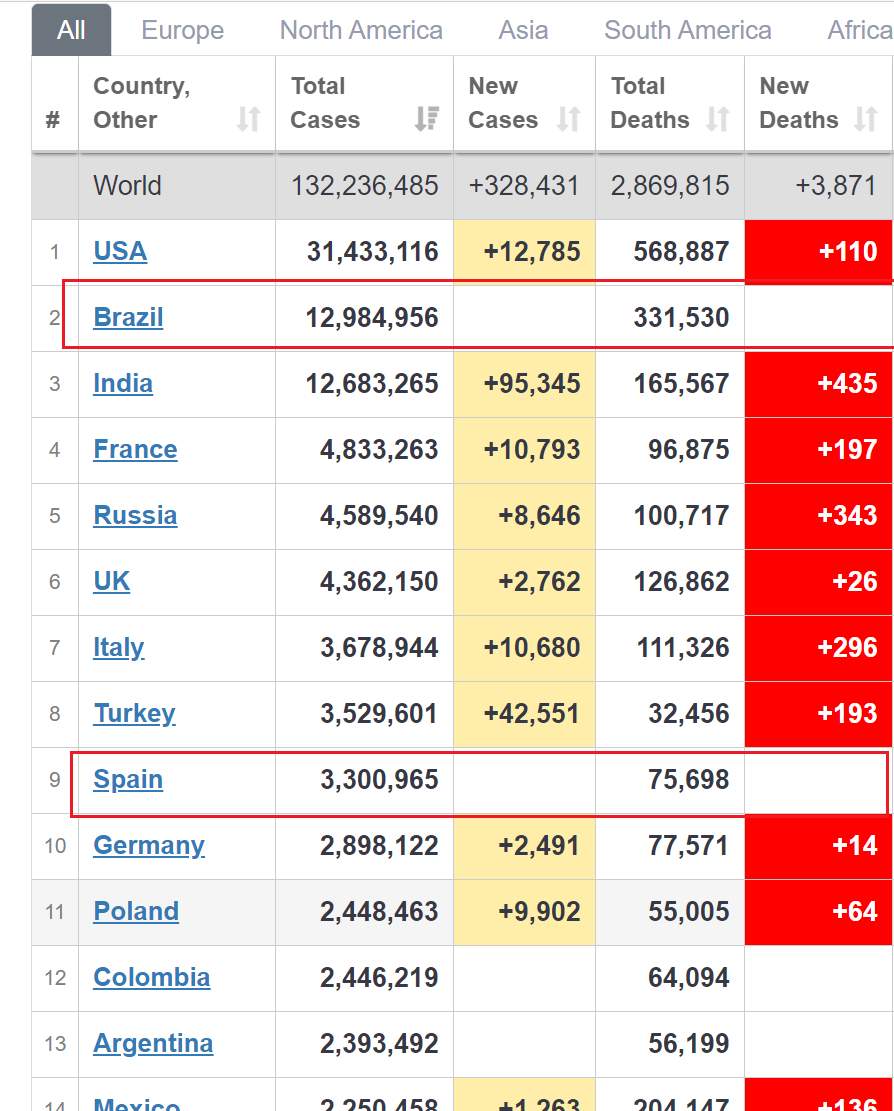Click the Germany link
Image resolution: width=894 pixels, height=1111 pixels.
[x=148, y=845]
